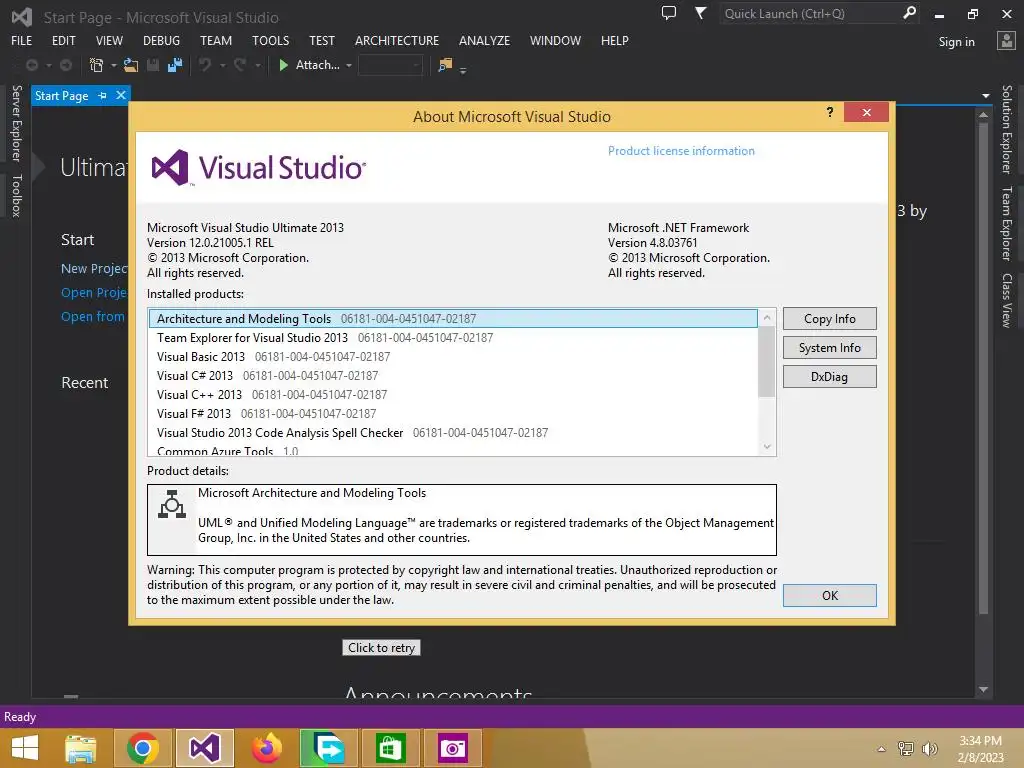Viewport: 1024px width, 768px height.
Task: Open the Solution Explorer side tab
Action: [x=1006, y=129]
